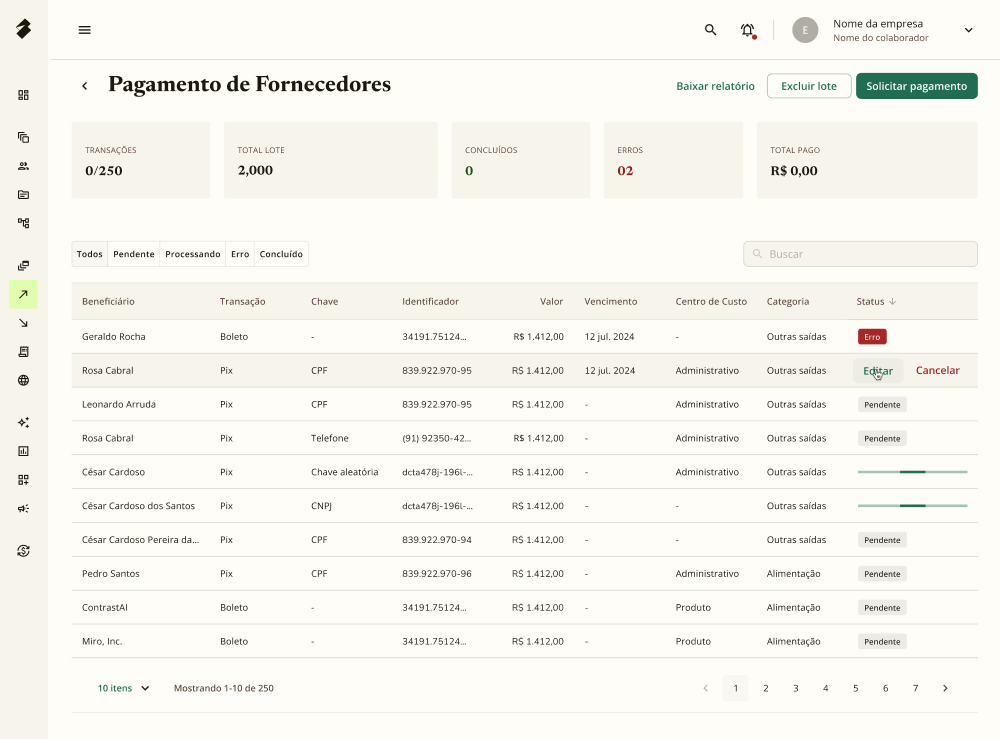The height and width of the screenshot is (739, 1000).
Task: Click Cancelar on Rosa Cabral row
Action: click(938, 370)
